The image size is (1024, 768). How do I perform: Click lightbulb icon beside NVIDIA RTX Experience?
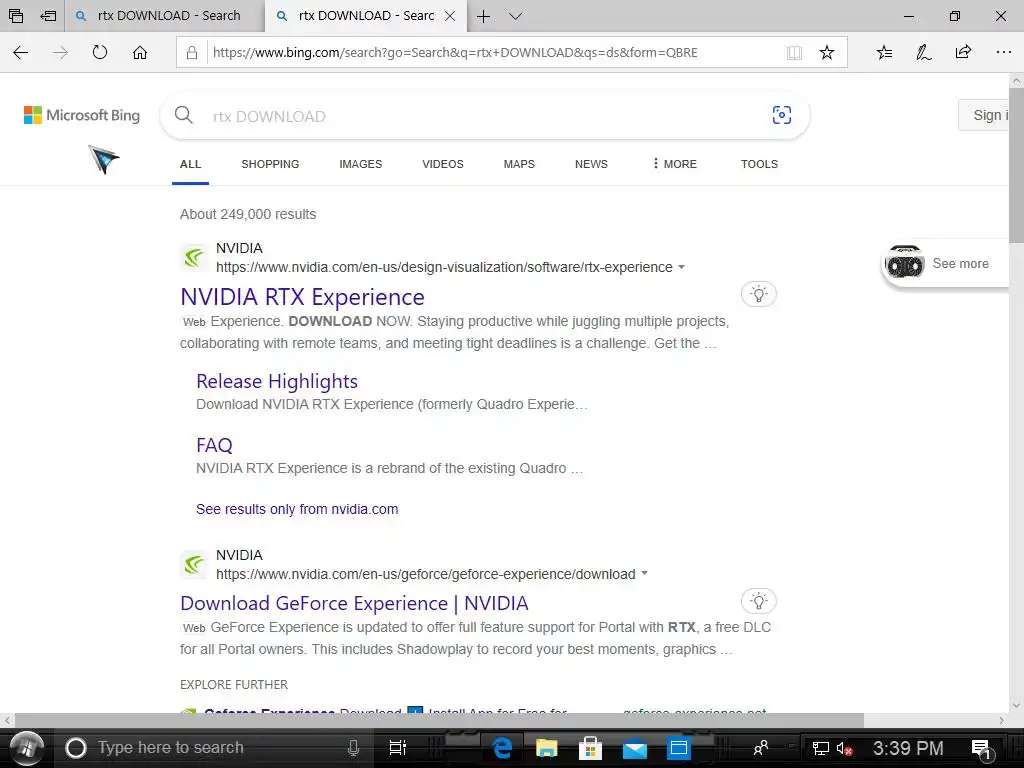[758, 294]
